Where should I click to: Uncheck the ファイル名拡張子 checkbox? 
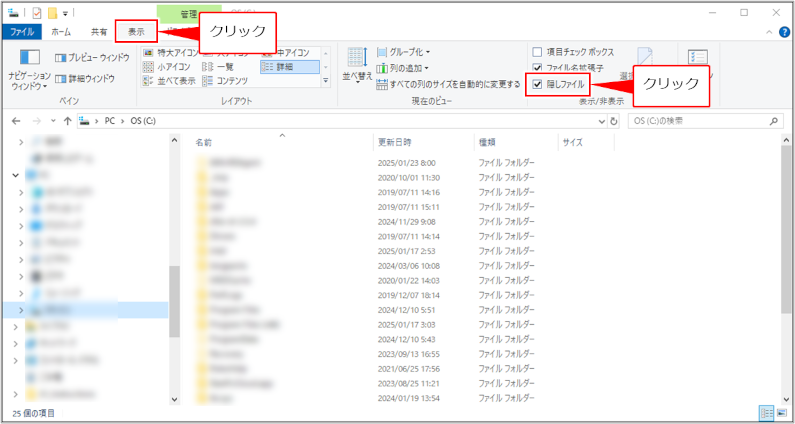pyautogui.click(x=538, y=68)
